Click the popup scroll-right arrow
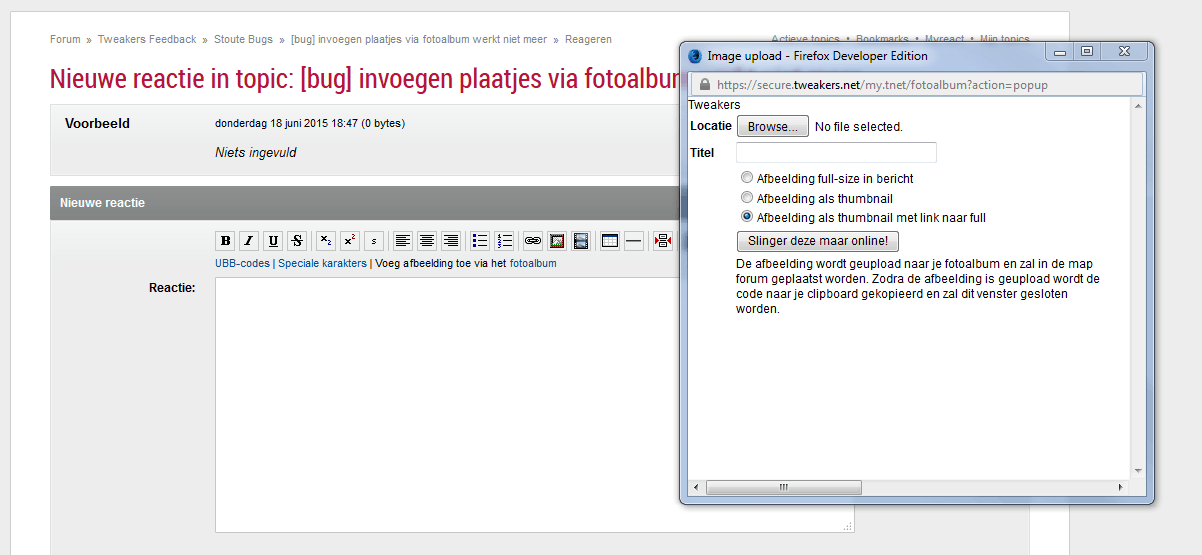 [1120, 487]
